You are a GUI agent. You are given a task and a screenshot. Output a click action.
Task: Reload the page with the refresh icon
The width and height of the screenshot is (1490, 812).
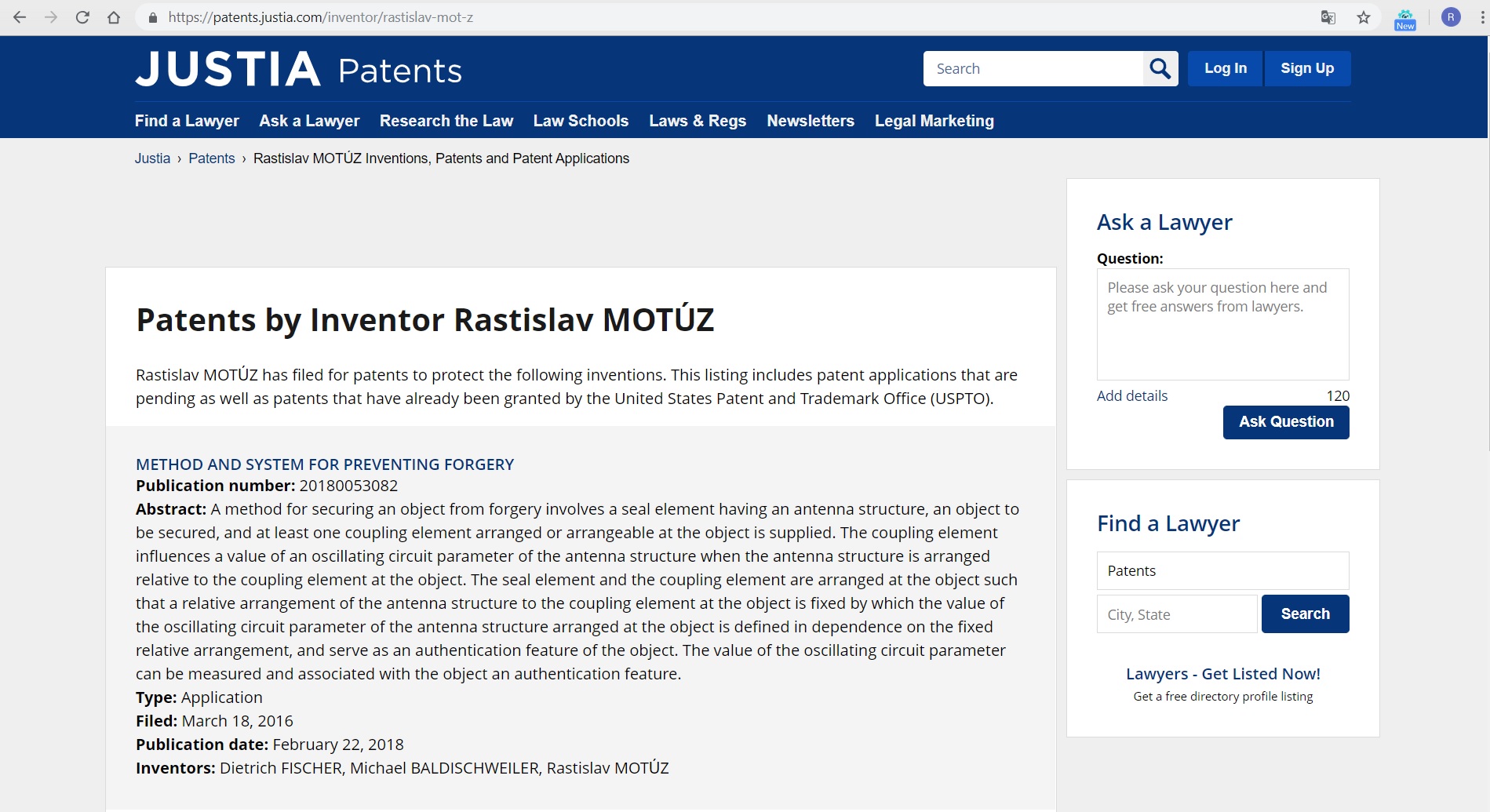click(82, 17)
